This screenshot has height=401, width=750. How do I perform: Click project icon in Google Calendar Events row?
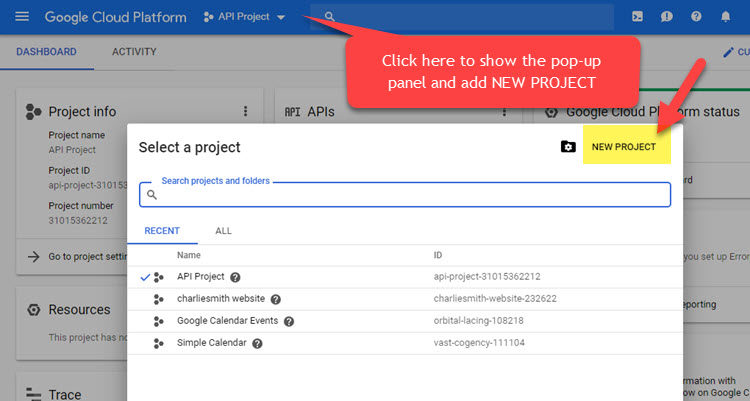coord(158,321)
